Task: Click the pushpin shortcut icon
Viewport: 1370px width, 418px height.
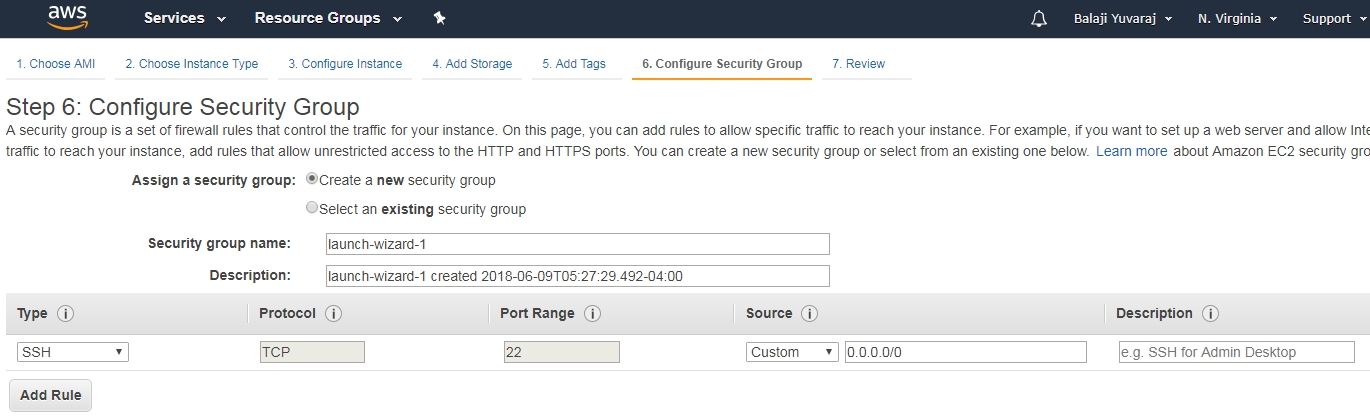Action: (439, 18)
